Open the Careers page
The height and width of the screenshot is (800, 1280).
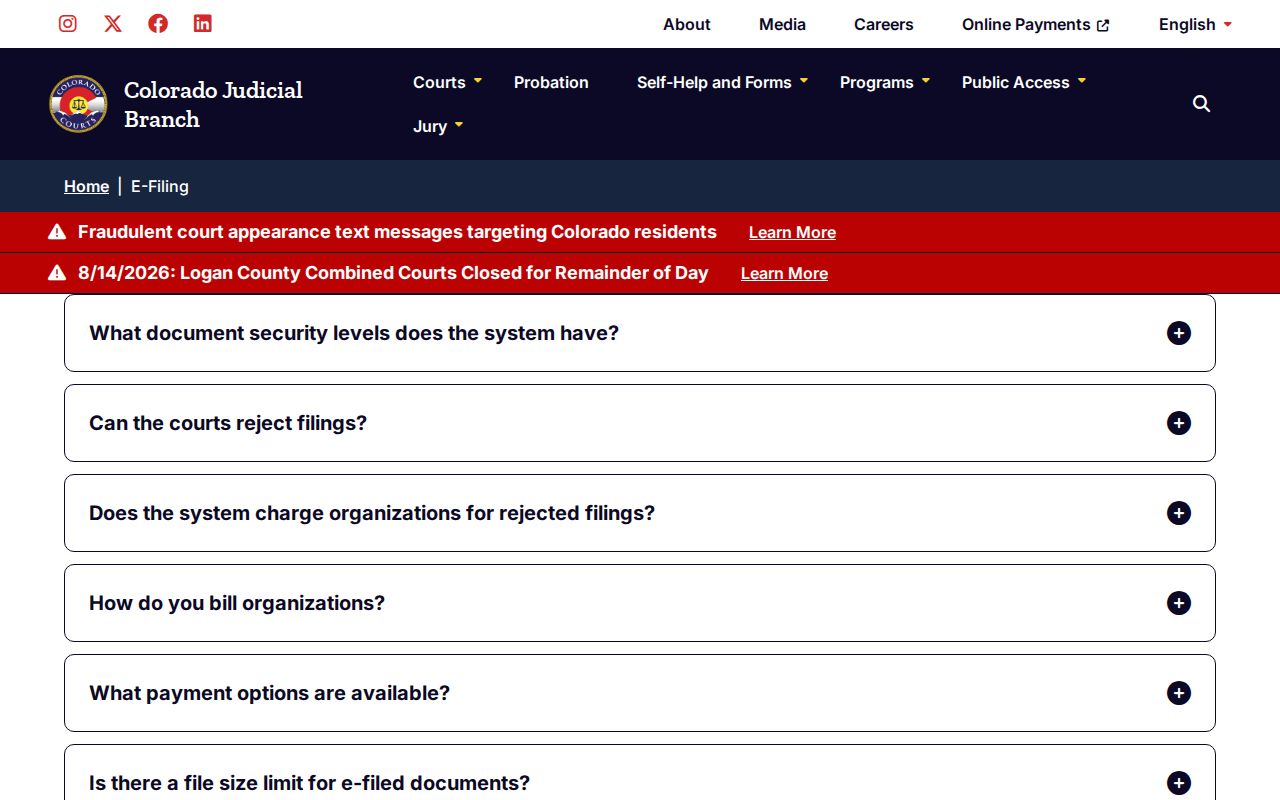tap(884, 24)
